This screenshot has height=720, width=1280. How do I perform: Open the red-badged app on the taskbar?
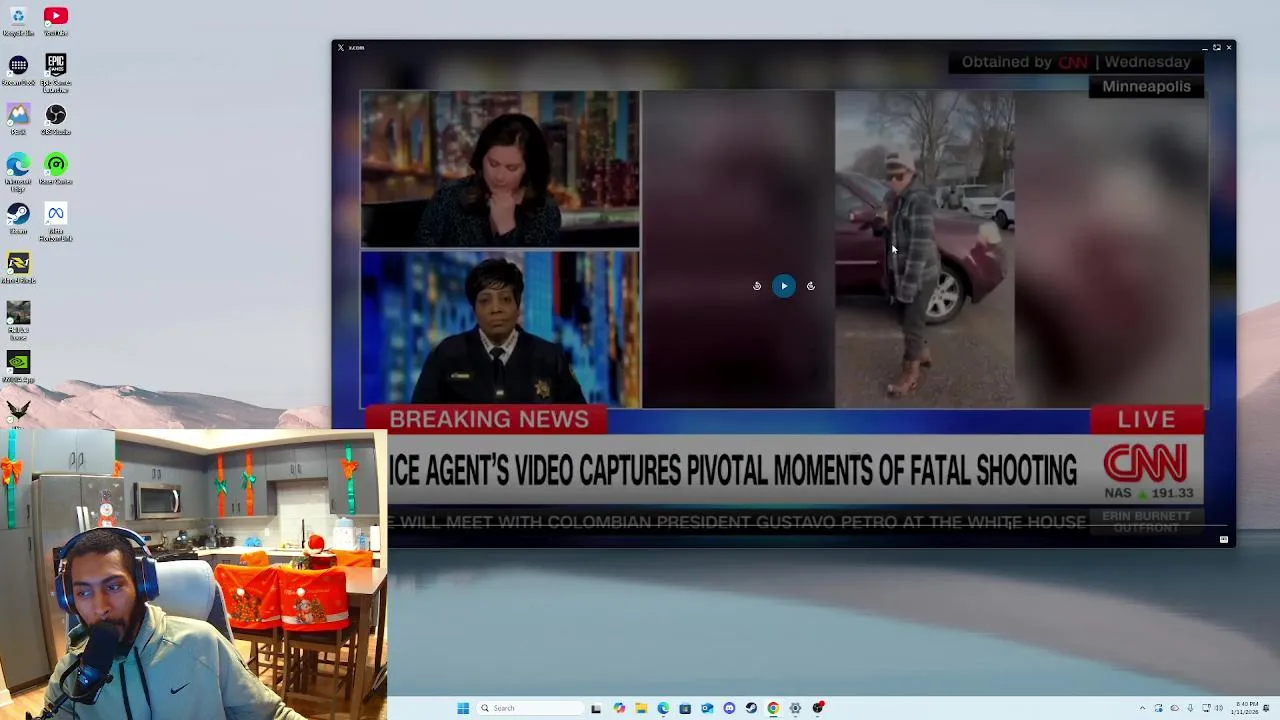818,708
